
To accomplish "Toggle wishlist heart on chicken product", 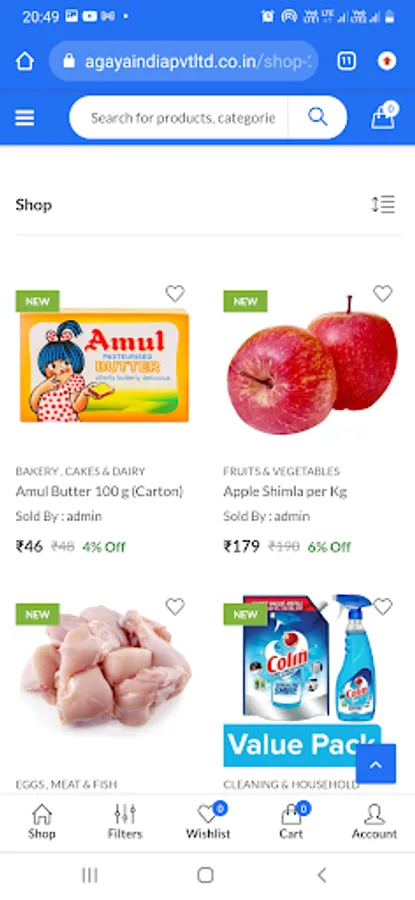I will coord(175,606).
